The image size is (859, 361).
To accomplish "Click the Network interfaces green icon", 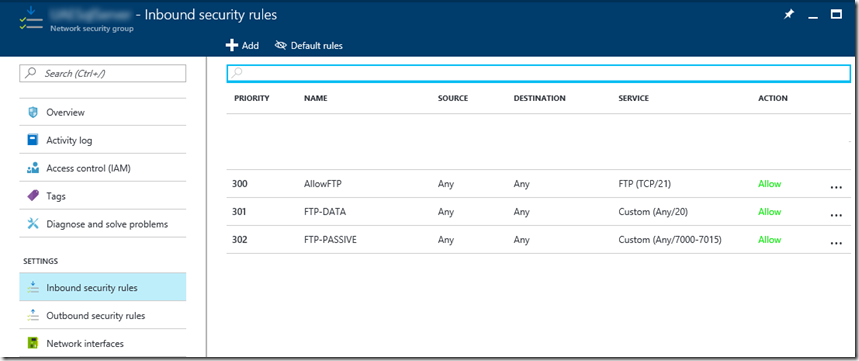I will [32, 343].
